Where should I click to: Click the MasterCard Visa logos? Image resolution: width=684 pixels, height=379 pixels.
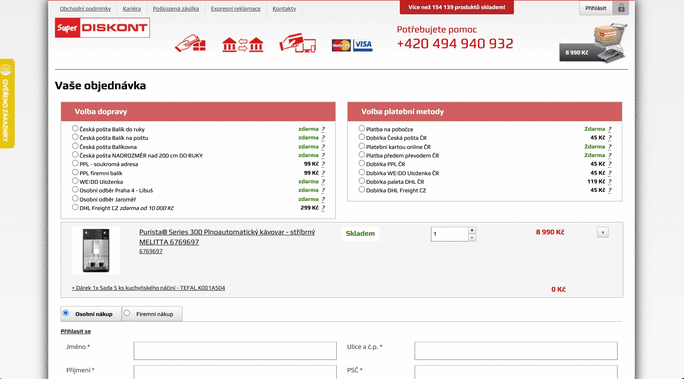tap(352, 45)
